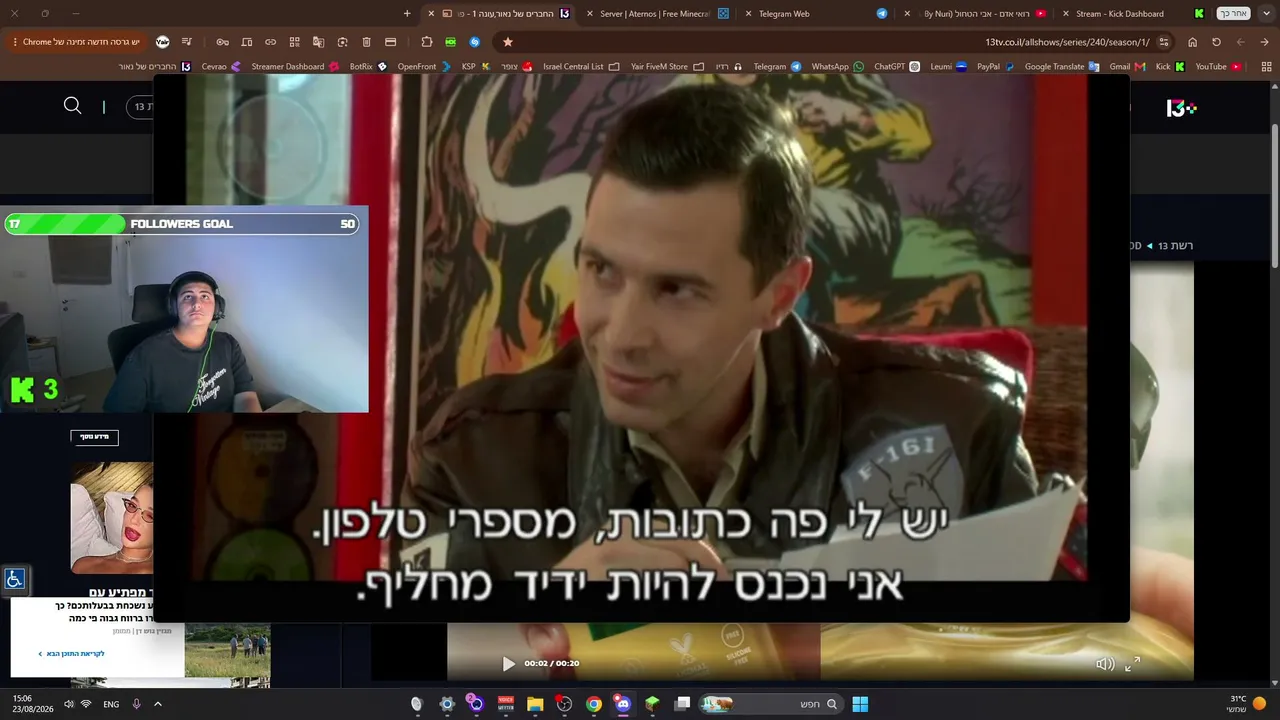Toggle the taskbar microphone icon

(x=137, y=704)
